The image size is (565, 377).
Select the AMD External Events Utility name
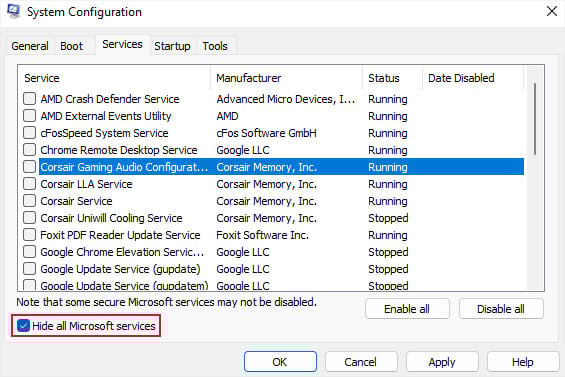[x=106, y=116]
